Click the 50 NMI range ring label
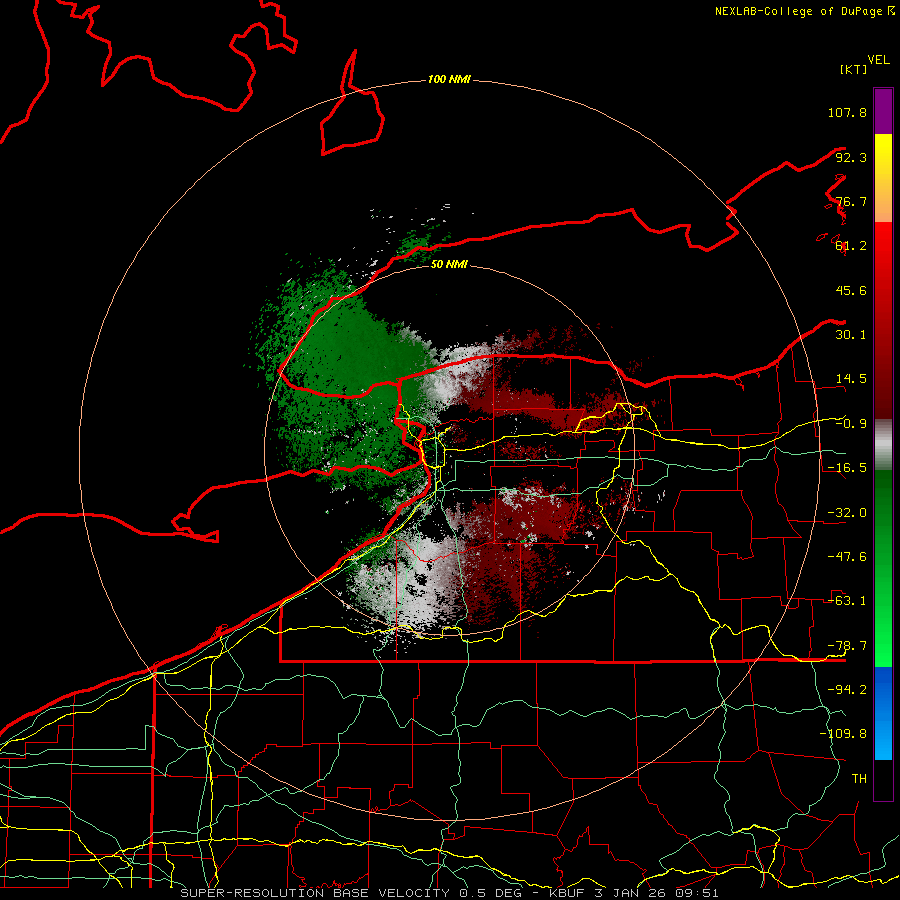 449,264
